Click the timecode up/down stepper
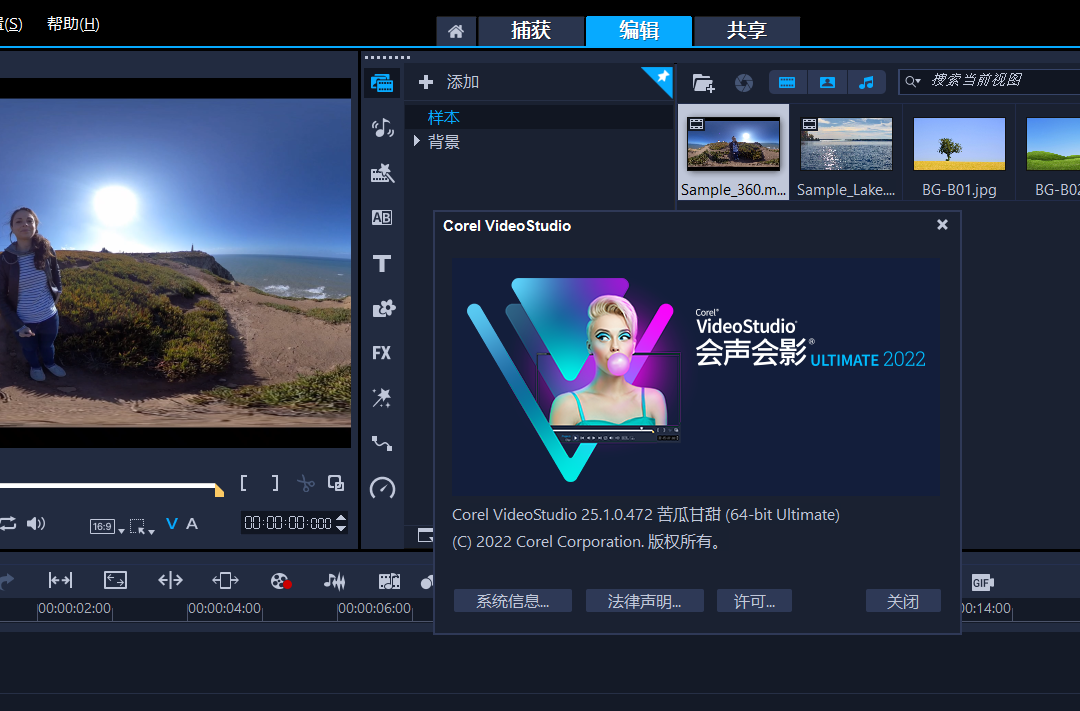The height and width of the screenshot is (711, 1080). [x=341, y=523]
